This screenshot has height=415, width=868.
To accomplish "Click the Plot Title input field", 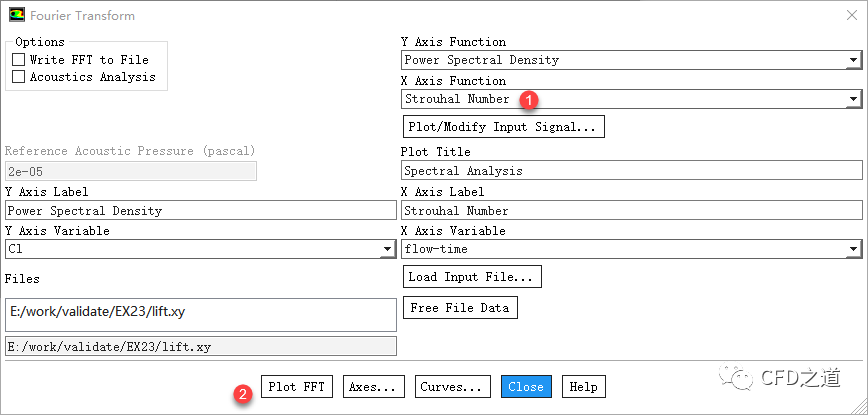I will pyautogui.click(x=630, y=171).
